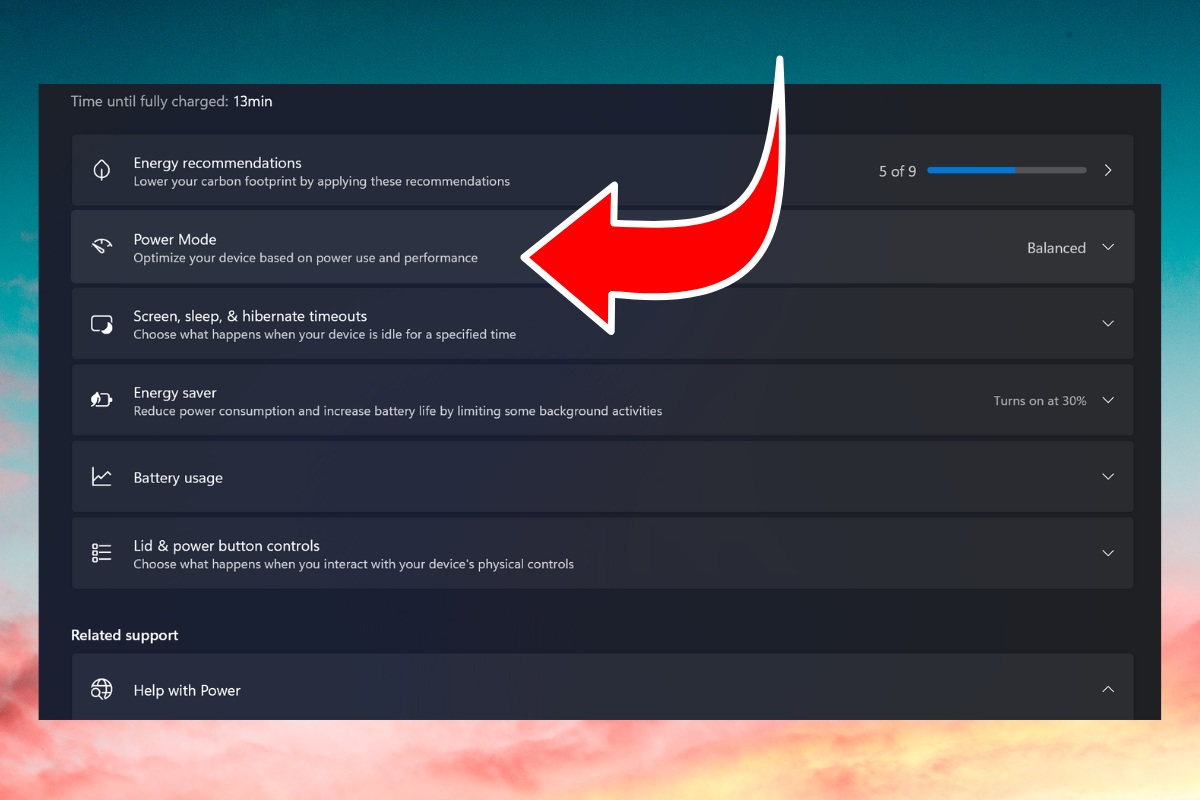Click the Energy recommendations leaf icon
The image size is (1200, 800).
[102, 170]
